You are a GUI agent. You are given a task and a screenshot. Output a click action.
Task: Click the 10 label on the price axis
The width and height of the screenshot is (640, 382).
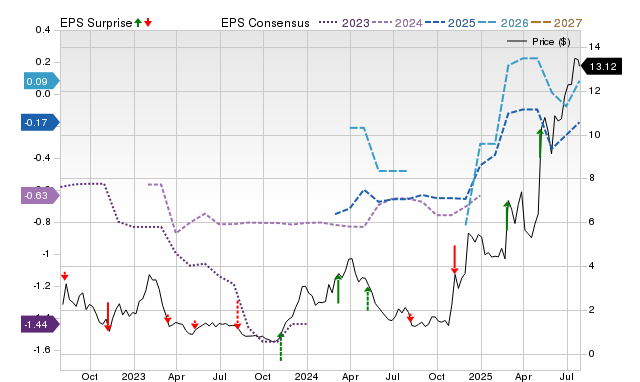(594, 135)
